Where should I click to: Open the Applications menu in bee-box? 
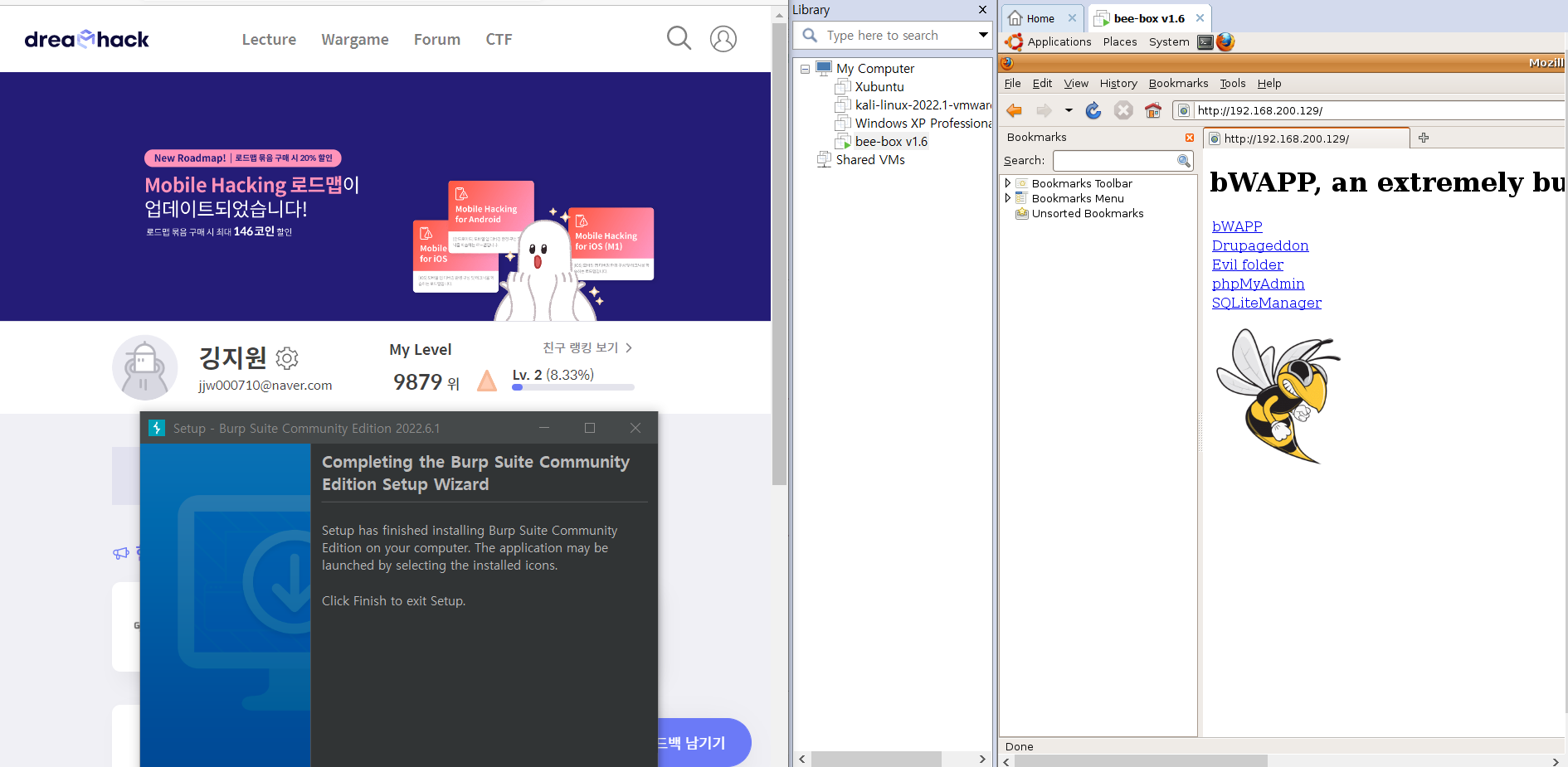[1059, 41]
